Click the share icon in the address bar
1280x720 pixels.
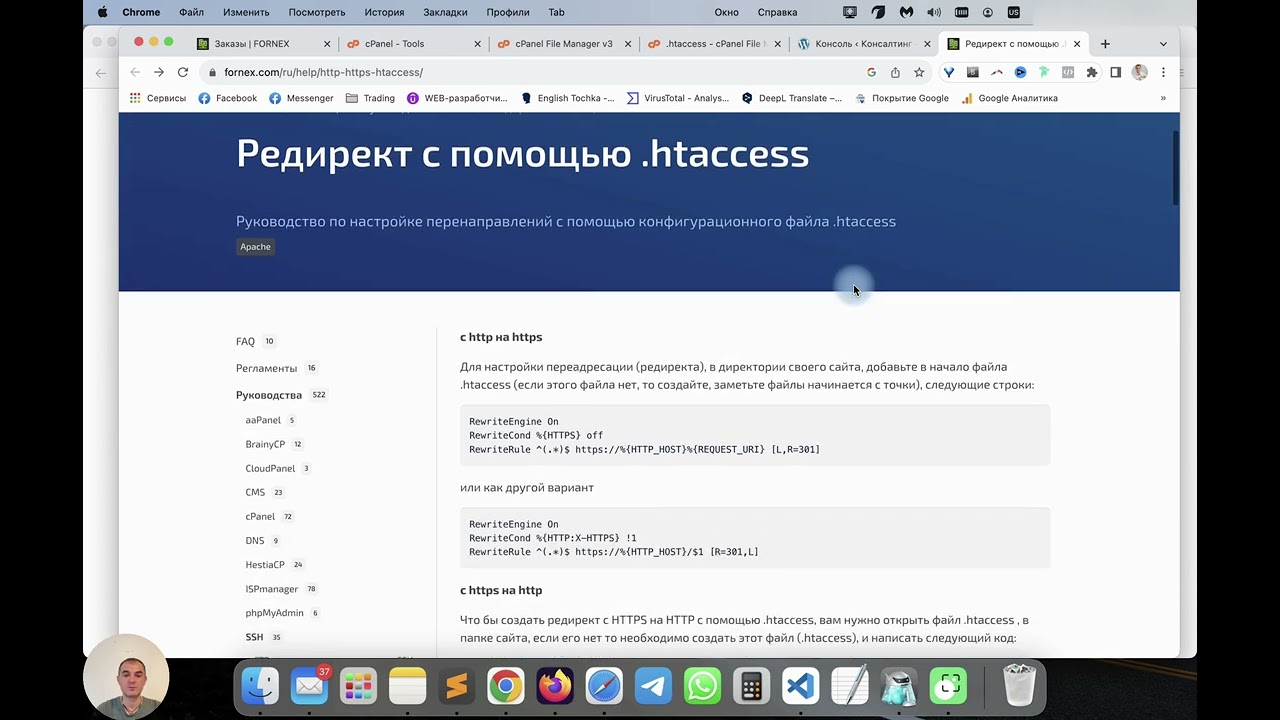coord(895,72)
